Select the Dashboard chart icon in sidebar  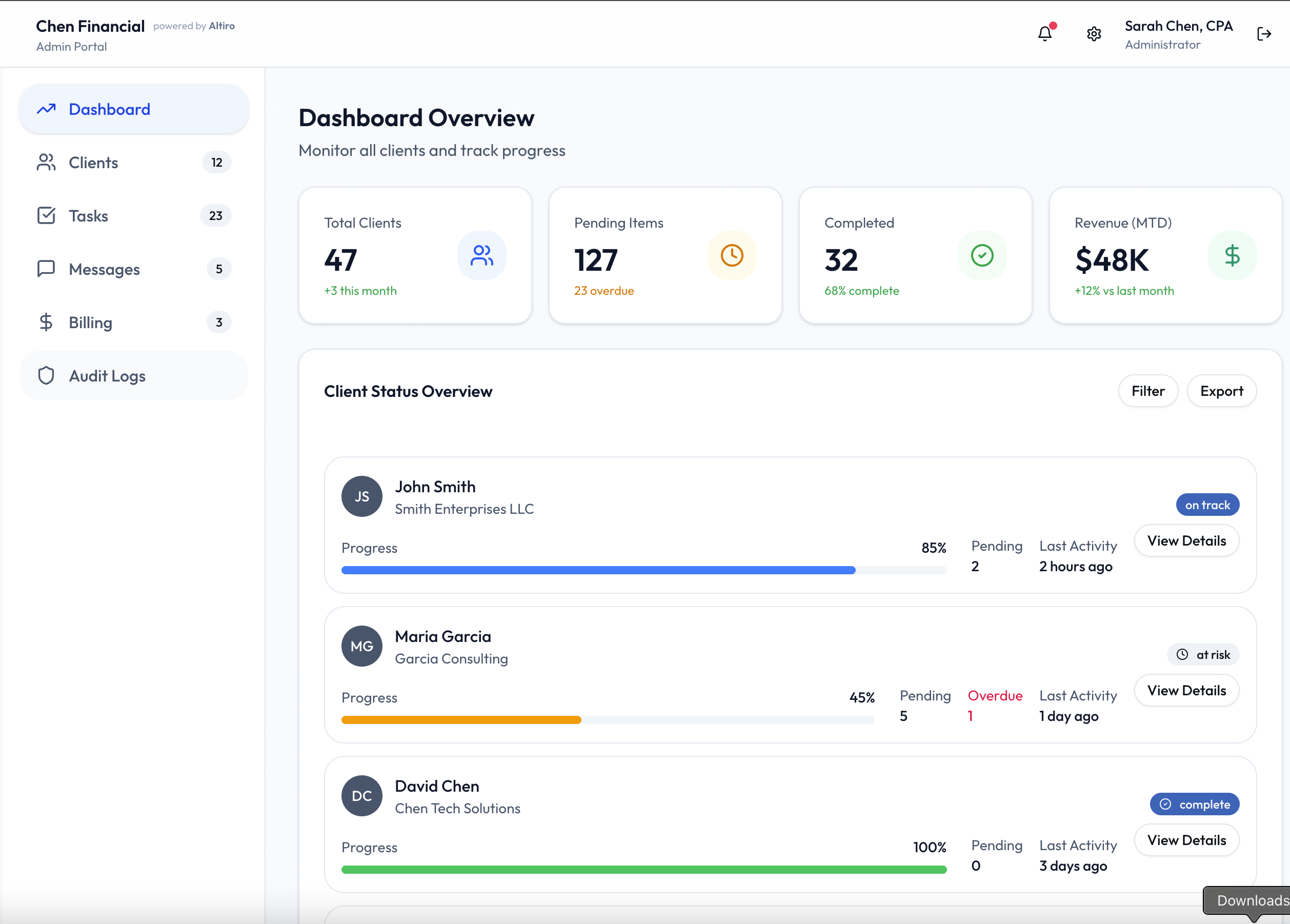[46, 109]
